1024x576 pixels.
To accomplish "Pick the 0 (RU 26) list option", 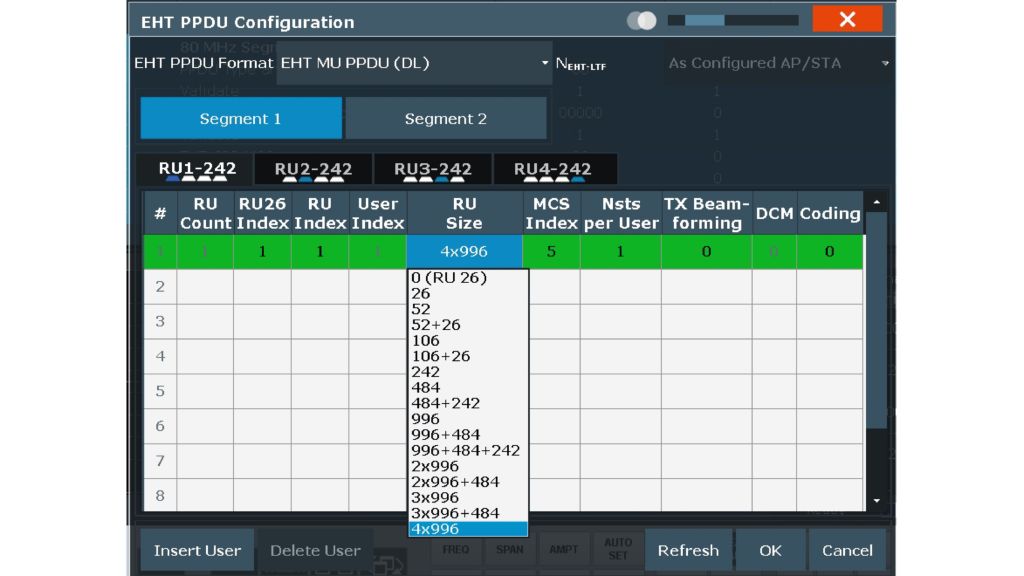I will click(448, 278).
